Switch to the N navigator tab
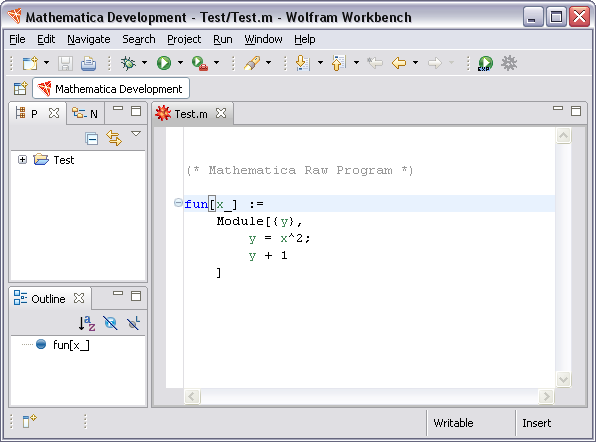The height and width of the screenshot is (442, 596). coord(85,114)
